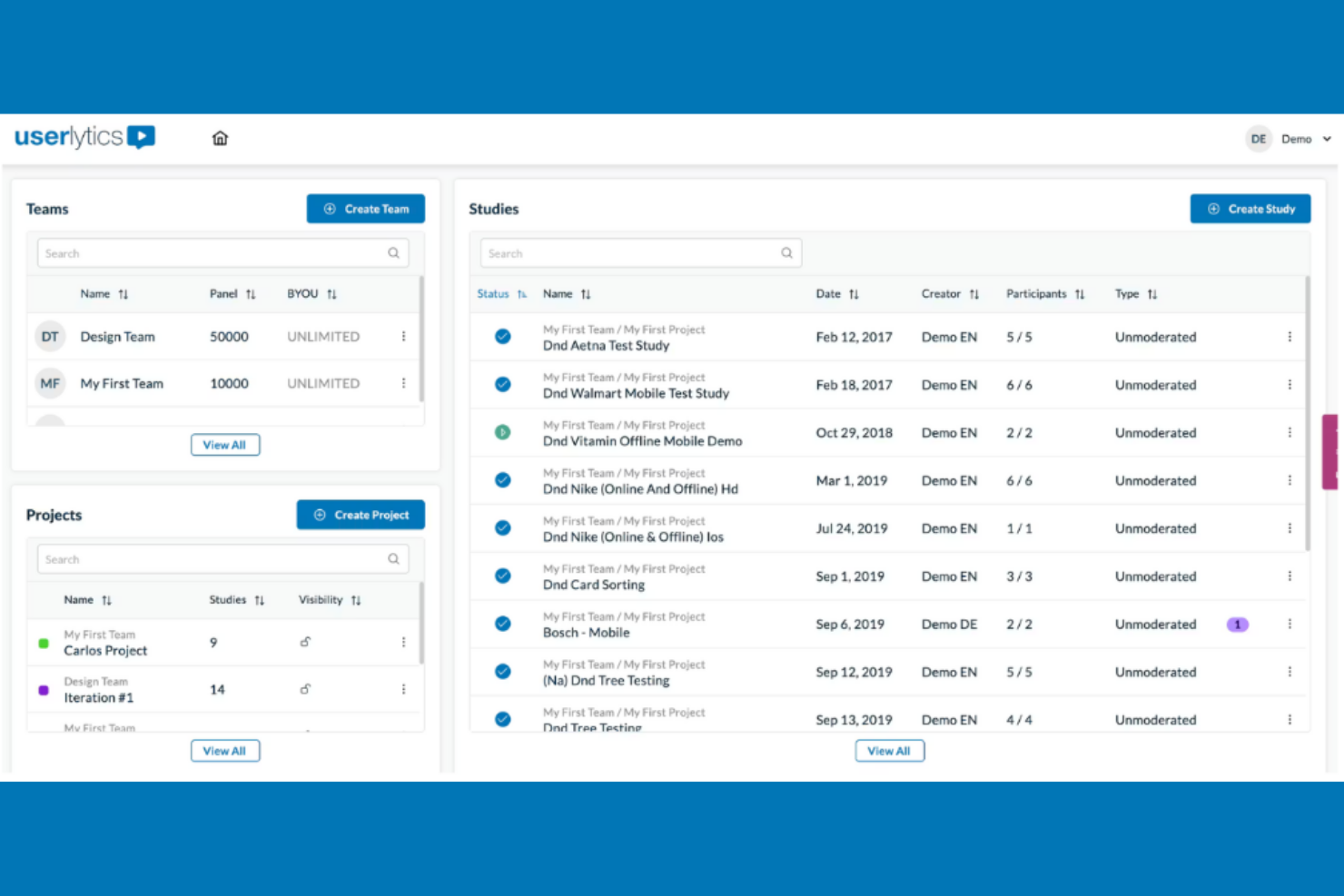The height and width of the screenshot is (896, 1344).
Task: Click the home icon in header
Action: pyautogui.click(x=220, y=138)
